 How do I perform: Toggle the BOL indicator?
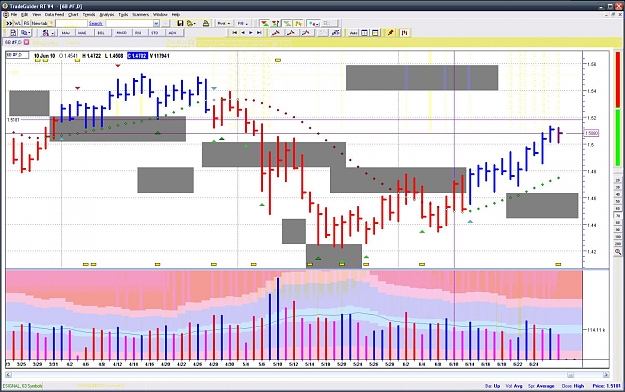[x=101, y=33]
